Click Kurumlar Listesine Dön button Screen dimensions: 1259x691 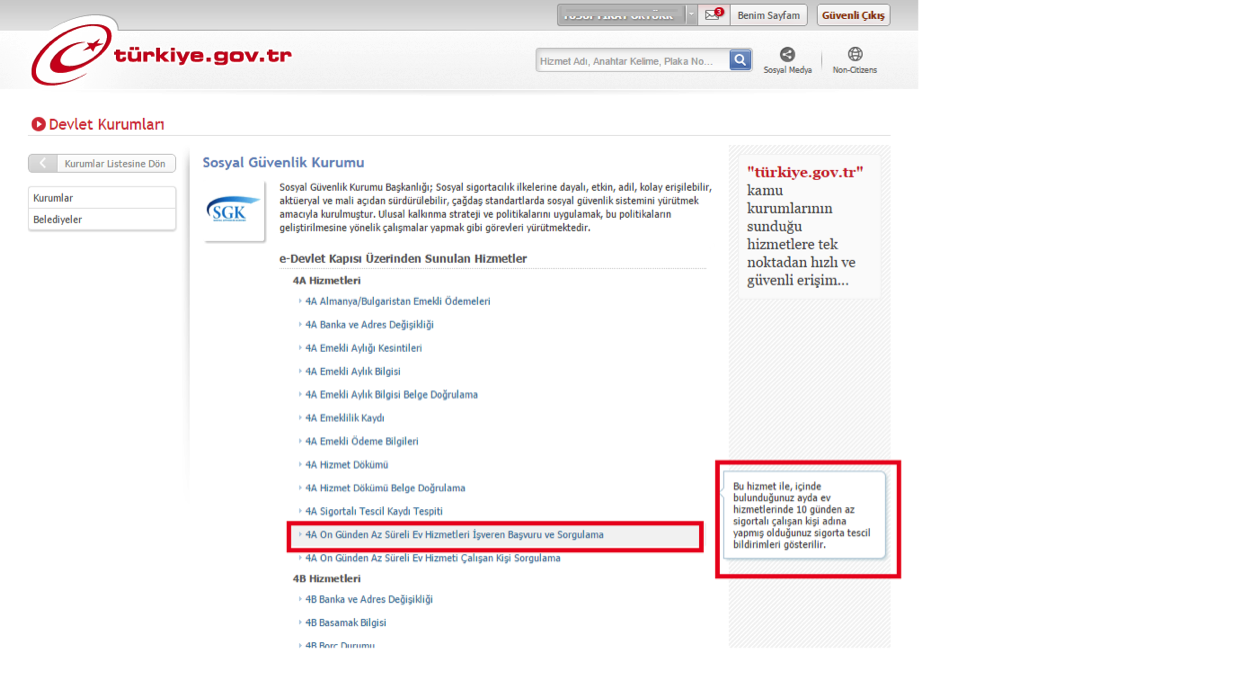click(102, 164)
